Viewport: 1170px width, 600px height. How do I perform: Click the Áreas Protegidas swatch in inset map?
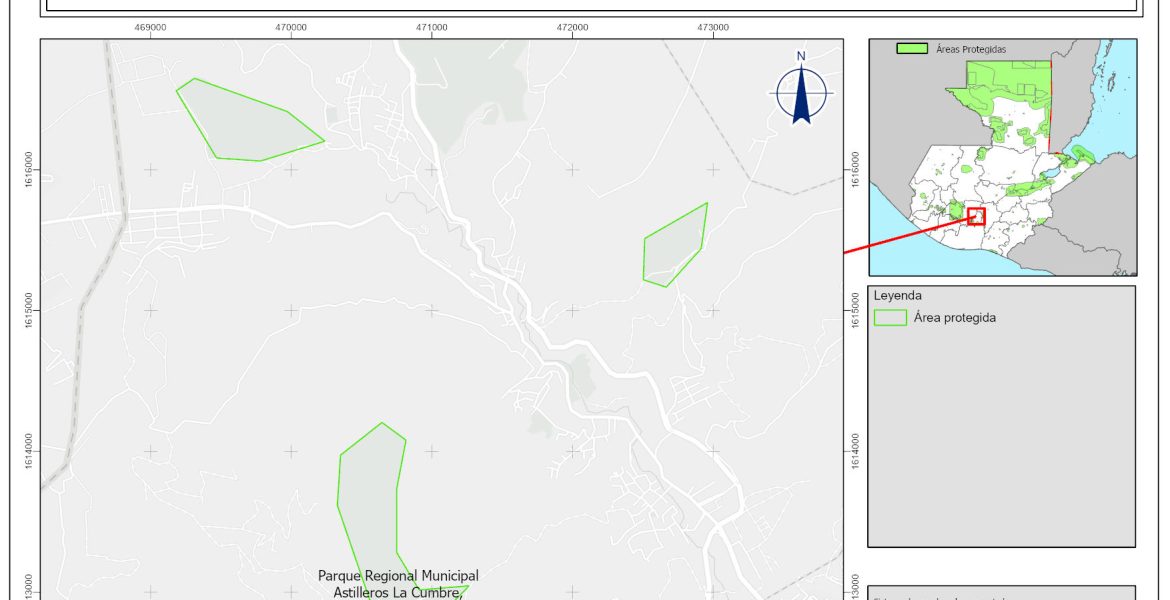(911, 48)
